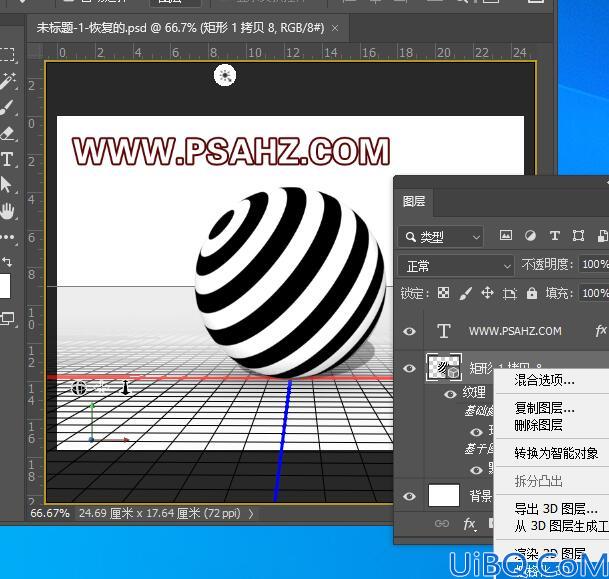Click the dolly 3D camera icon on canvas
Screen dimensions: 609x579
coord(125,388)
